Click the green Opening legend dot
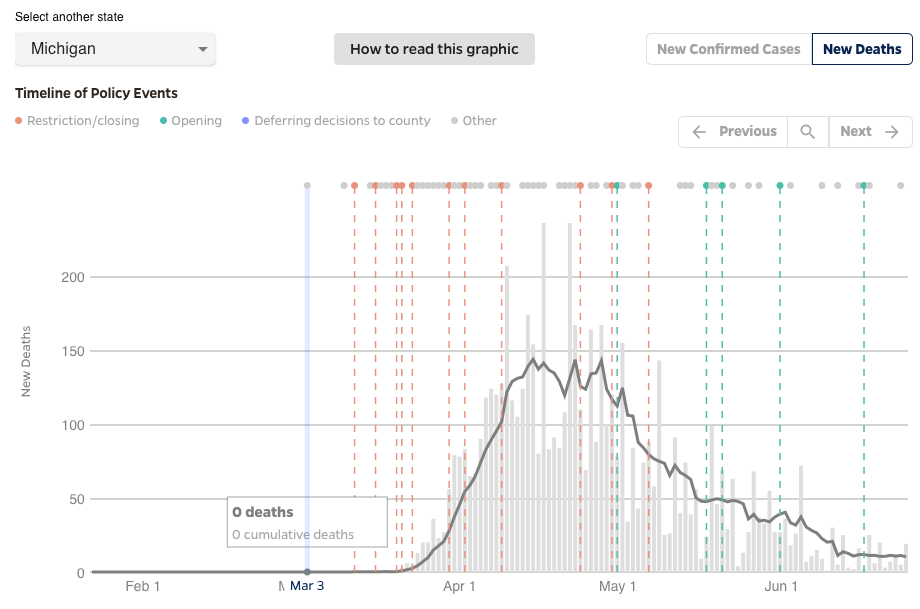Image resolution: width=920 pixels, height=609 pixels. tap(163, 121)
